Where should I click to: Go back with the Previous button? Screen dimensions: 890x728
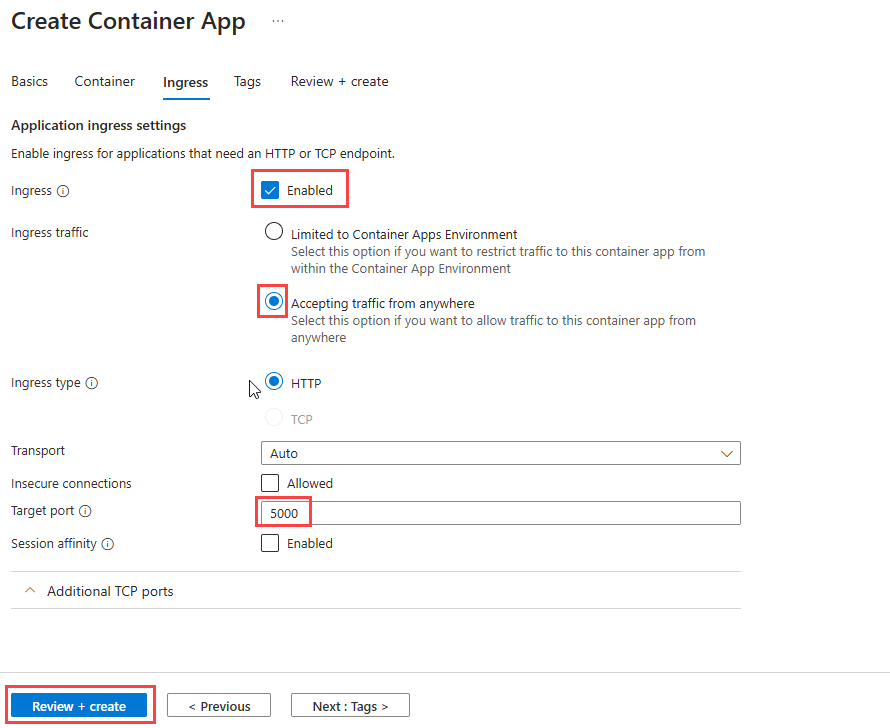[x=218, y=705]
